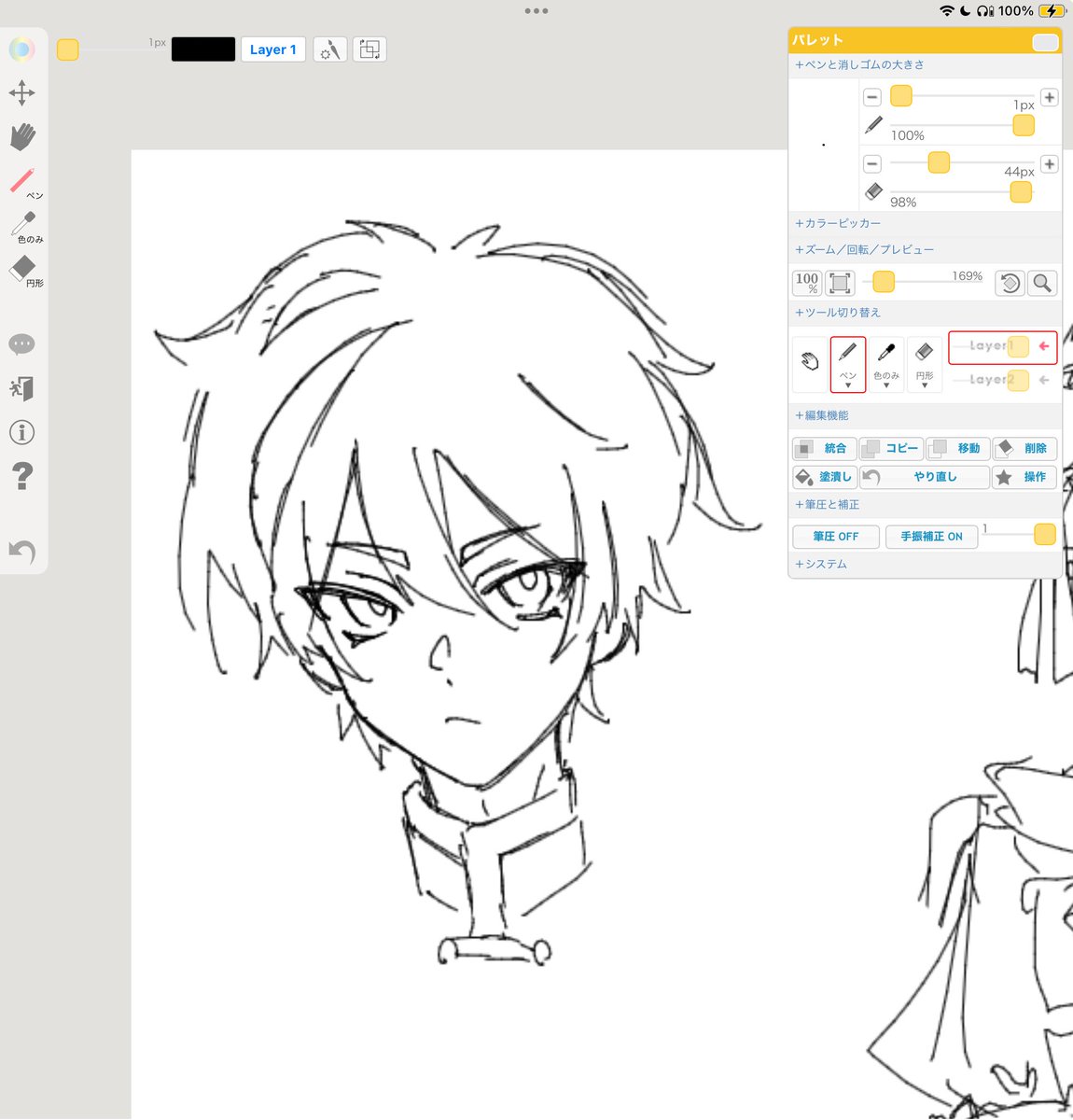Click the 統合 merge layers button
This screenshot has width=1073, height=1120.
(824, 448)
